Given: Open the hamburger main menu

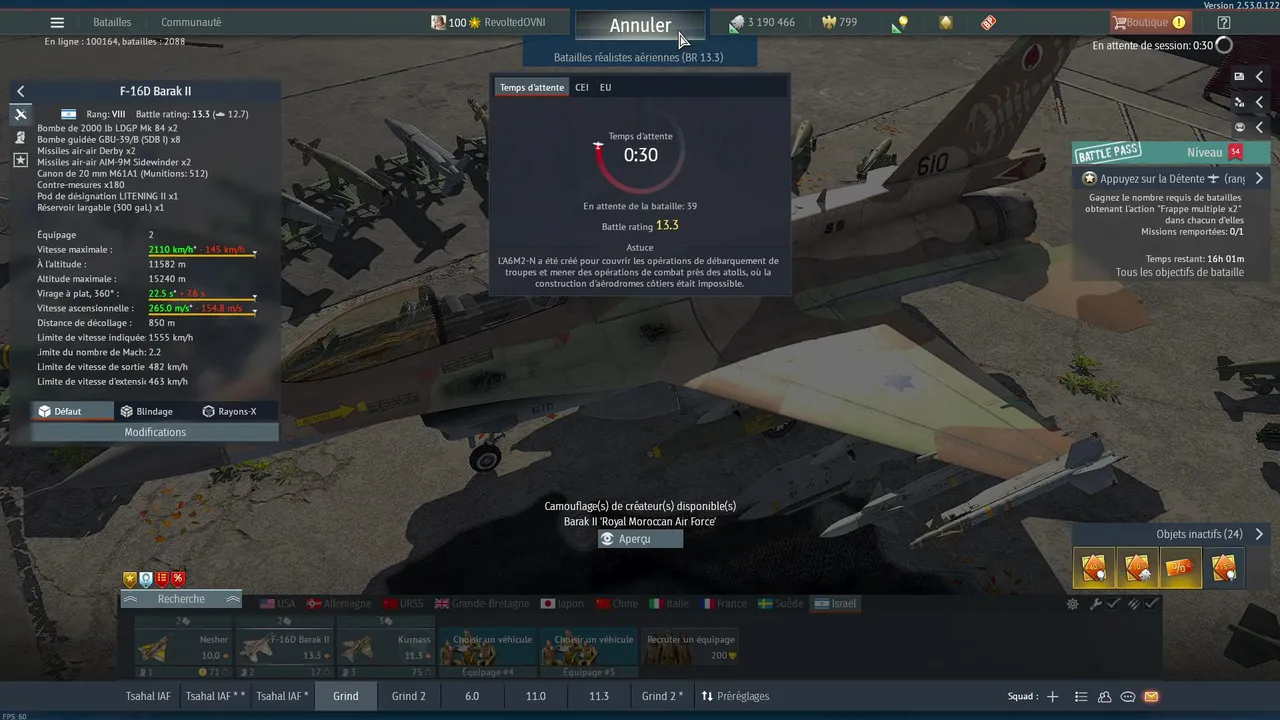Looking at the screenshot, I should click(x=57, y=22).
